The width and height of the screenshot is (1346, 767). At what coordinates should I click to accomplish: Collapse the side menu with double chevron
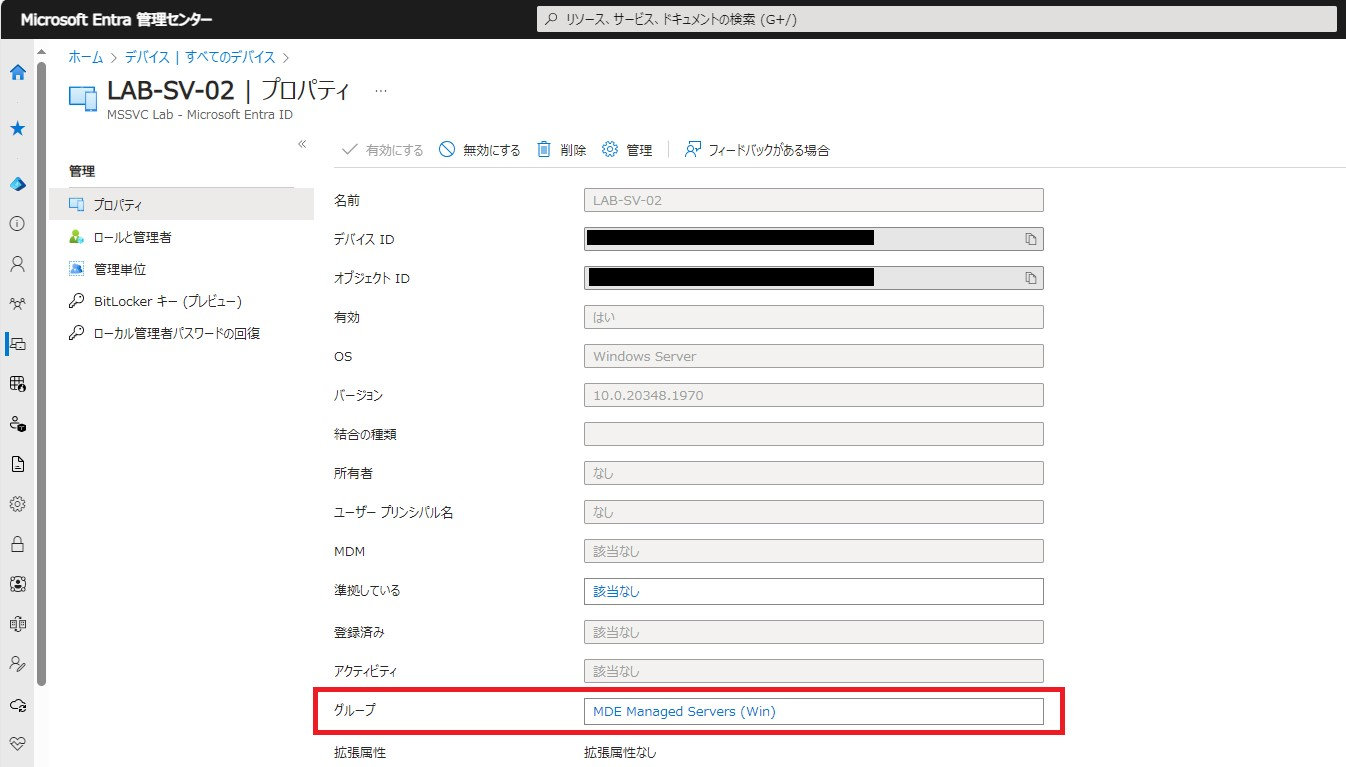click(x=302, y=144)
